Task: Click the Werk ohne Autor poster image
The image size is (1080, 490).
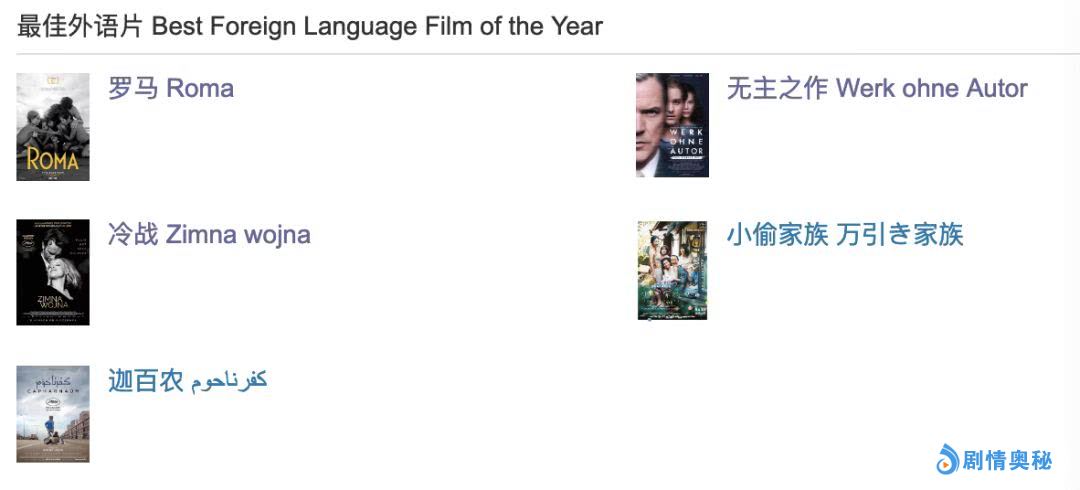Action: [x=672, y=125]
